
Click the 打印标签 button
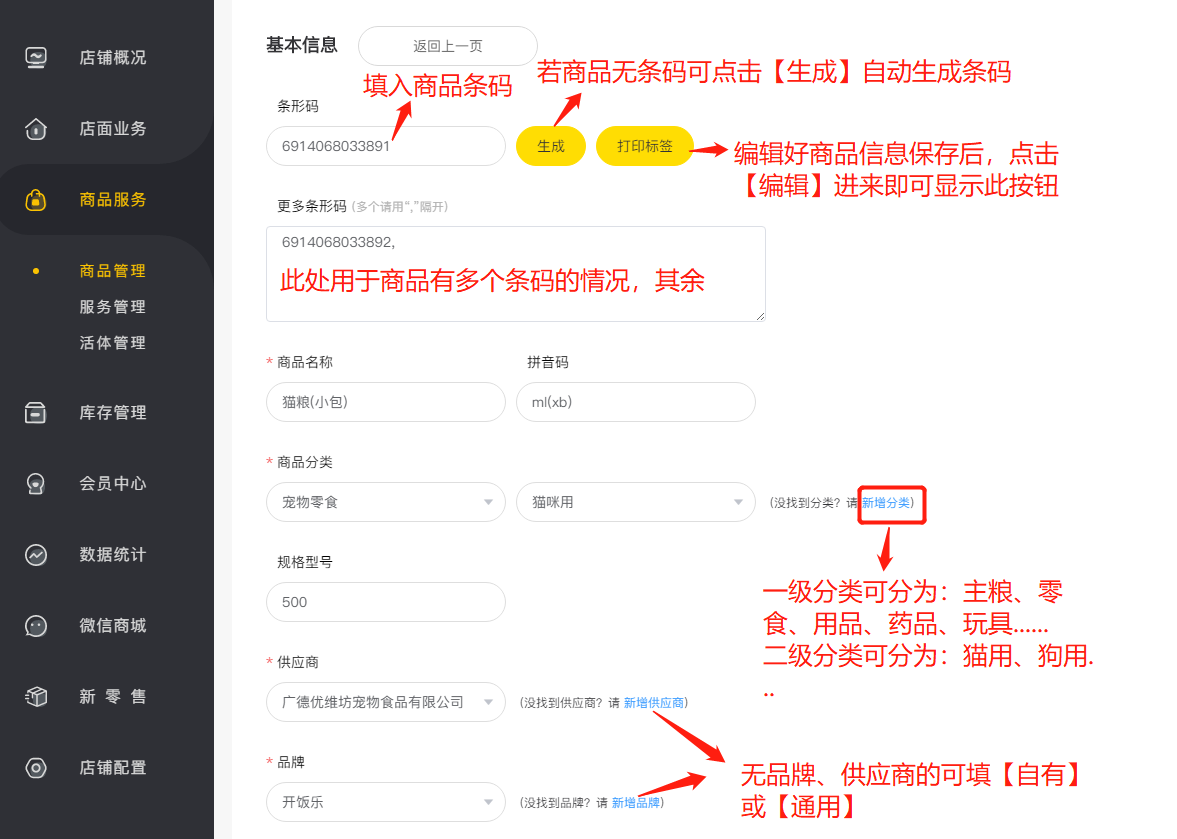pyautogui.click(x=645, y=146)
